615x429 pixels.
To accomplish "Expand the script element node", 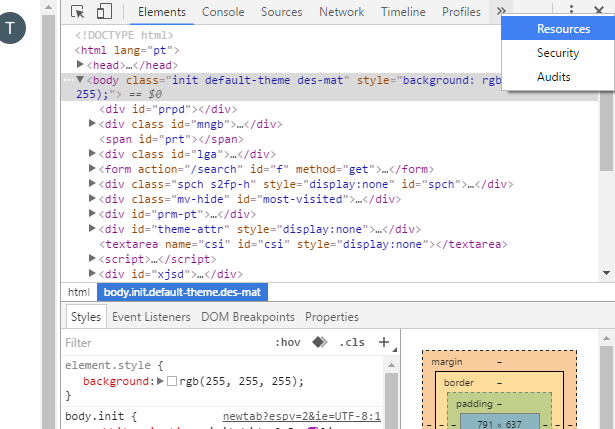I will click(92, 258).
